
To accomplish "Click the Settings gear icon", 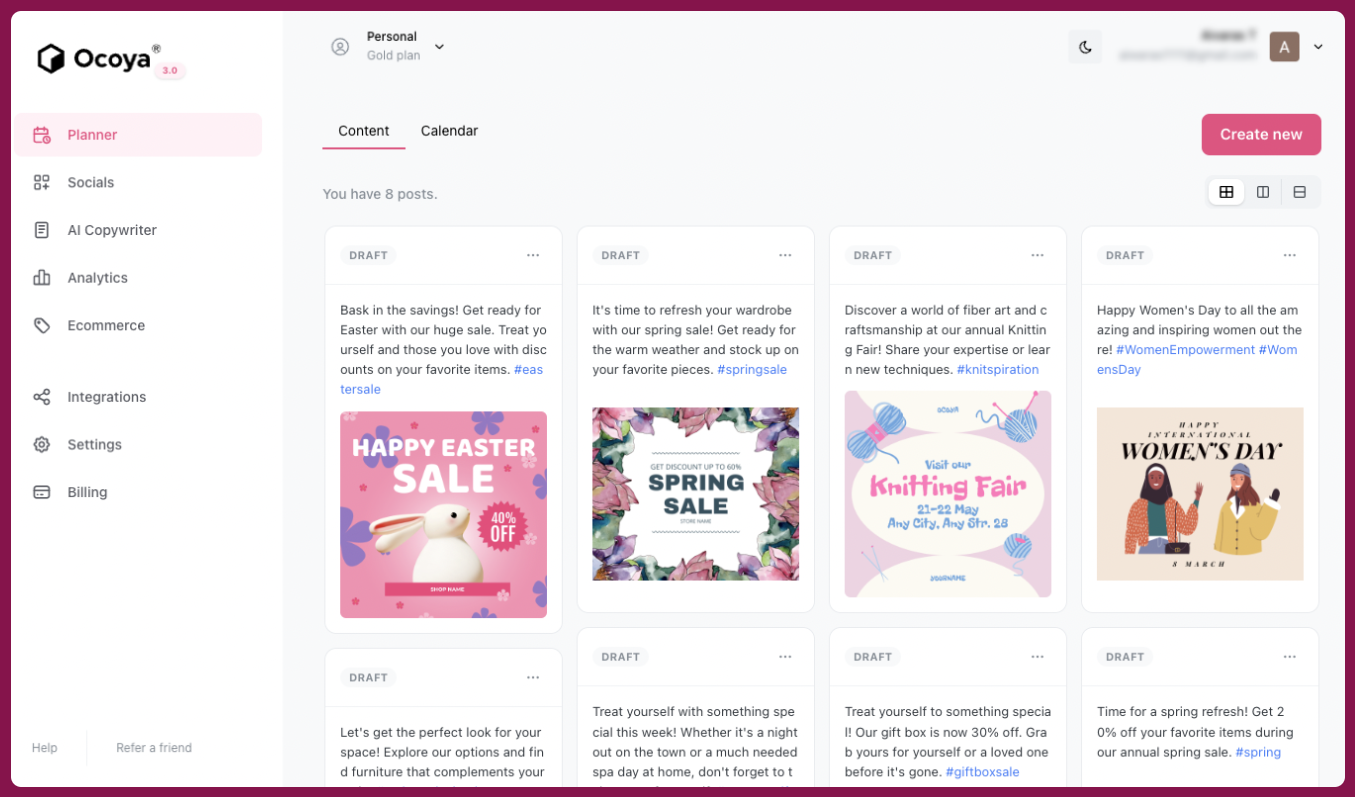I will click(41, 444).
